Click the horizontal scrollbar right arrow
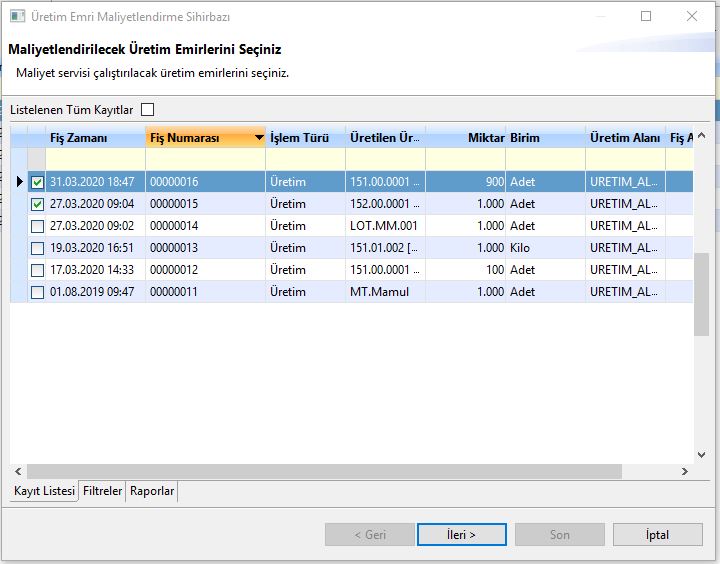 coord(684,471)
